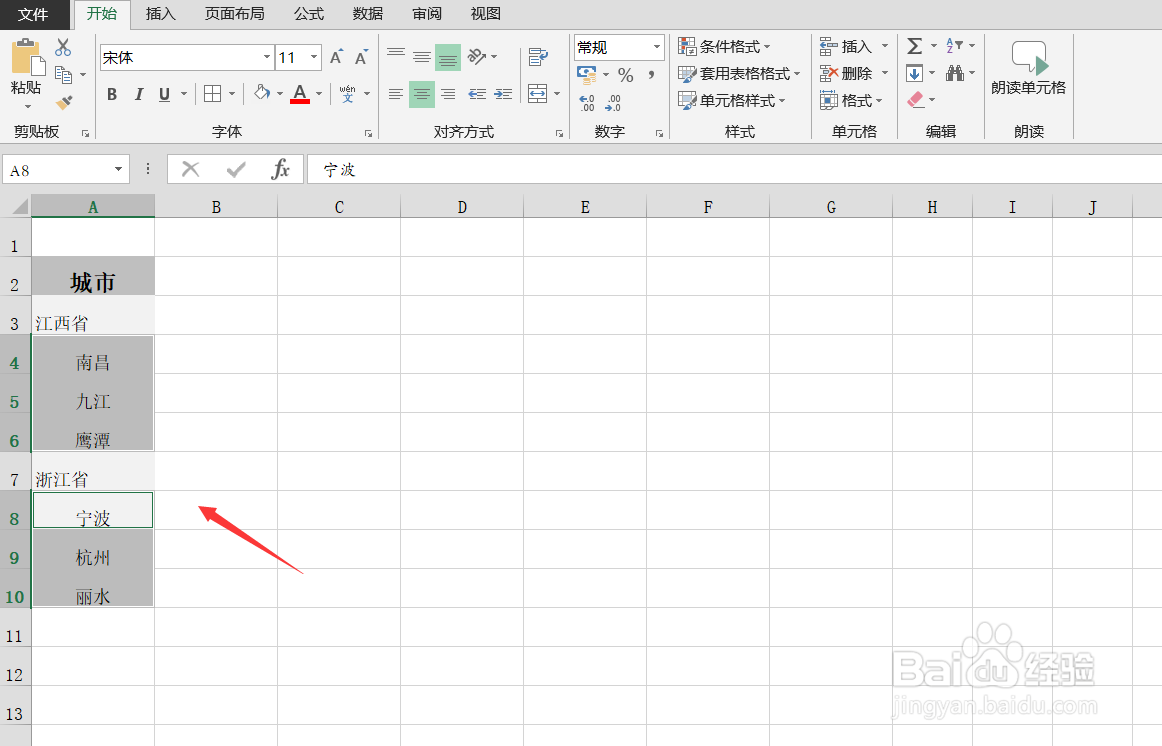Switch to Page Layout (页面布局) tab
Screen dimensions: 1162x746
tap(234, 13)
